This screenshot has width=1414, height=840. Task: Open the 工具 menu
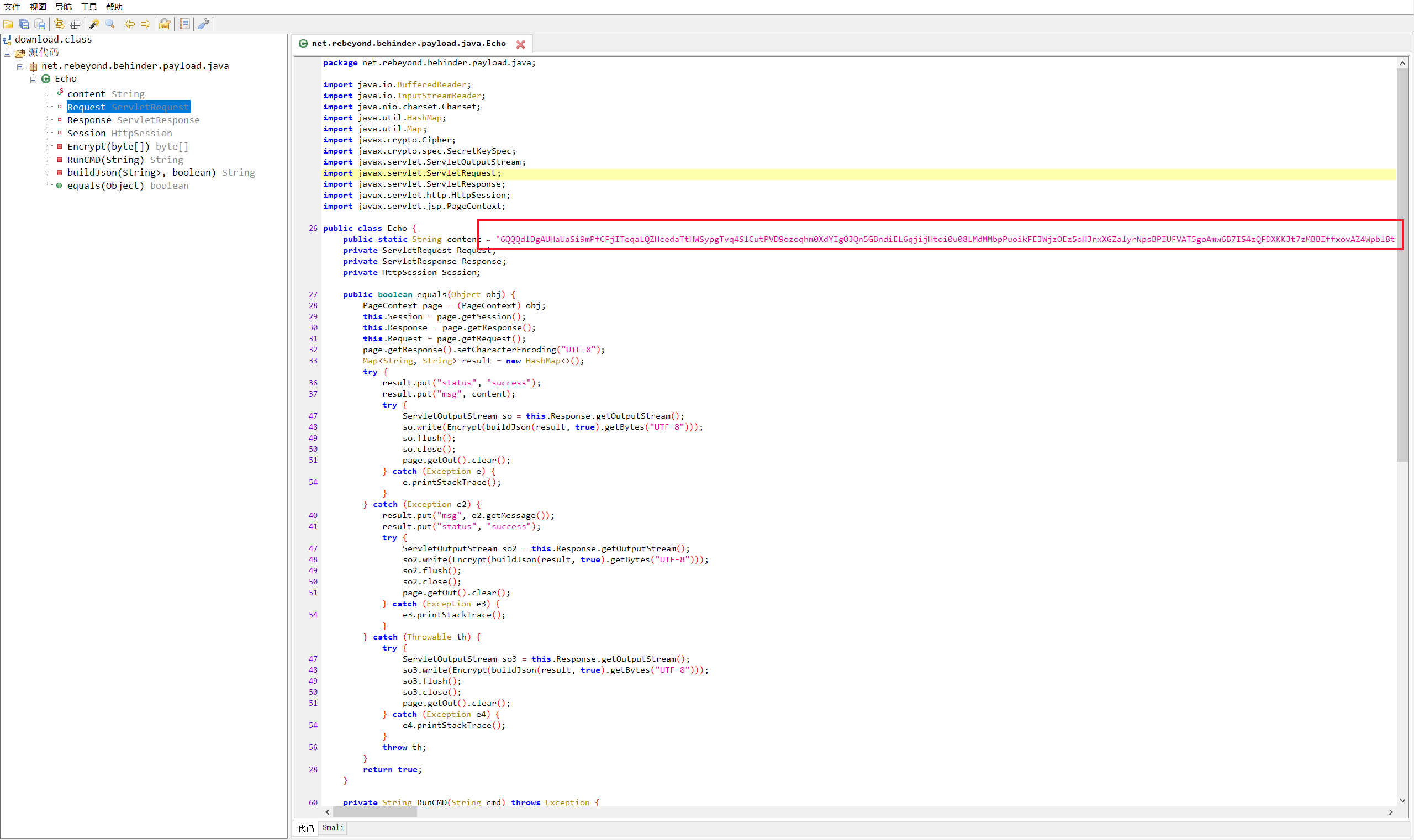[89, 7]
